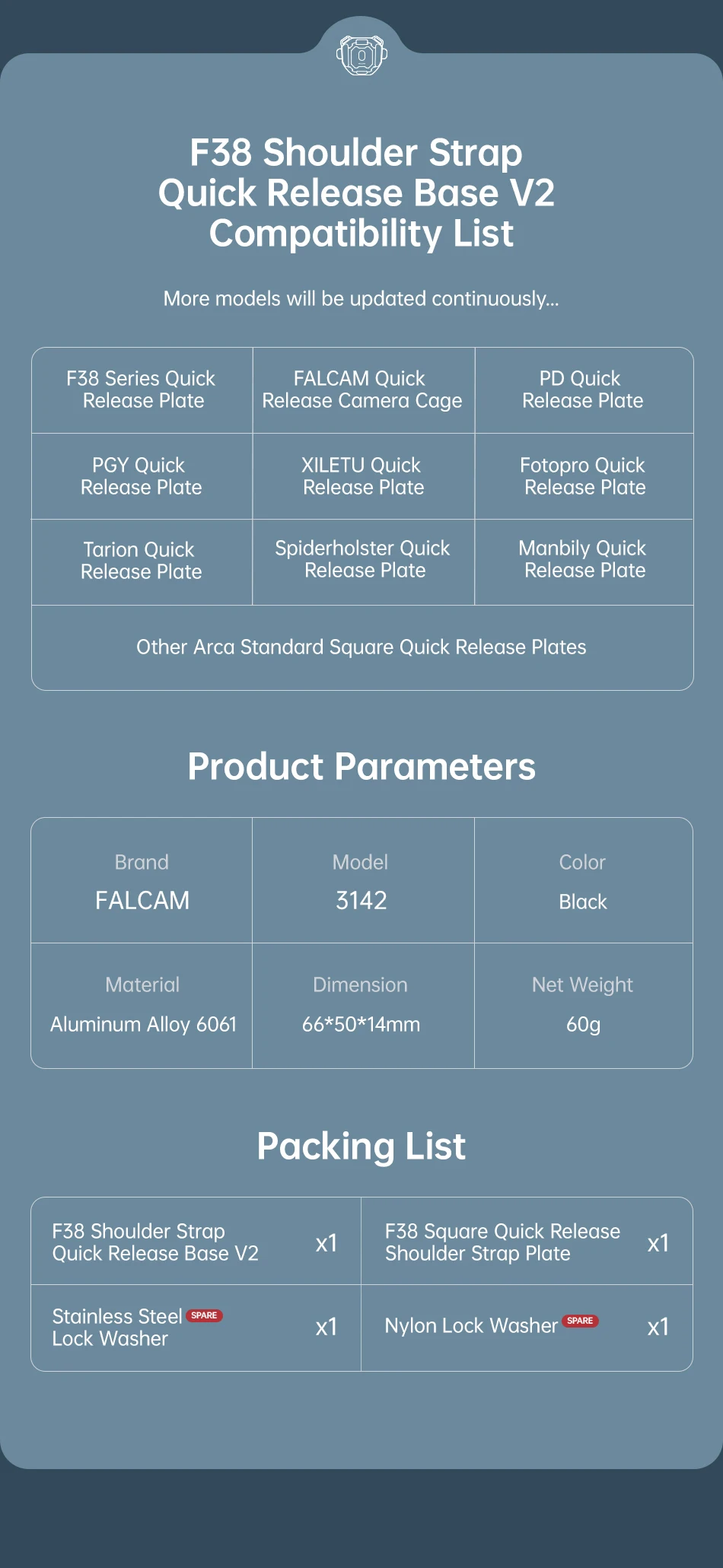Select the Model 3142 cell
Viewport: 723px width, 1568px height.
click(361, 883)
